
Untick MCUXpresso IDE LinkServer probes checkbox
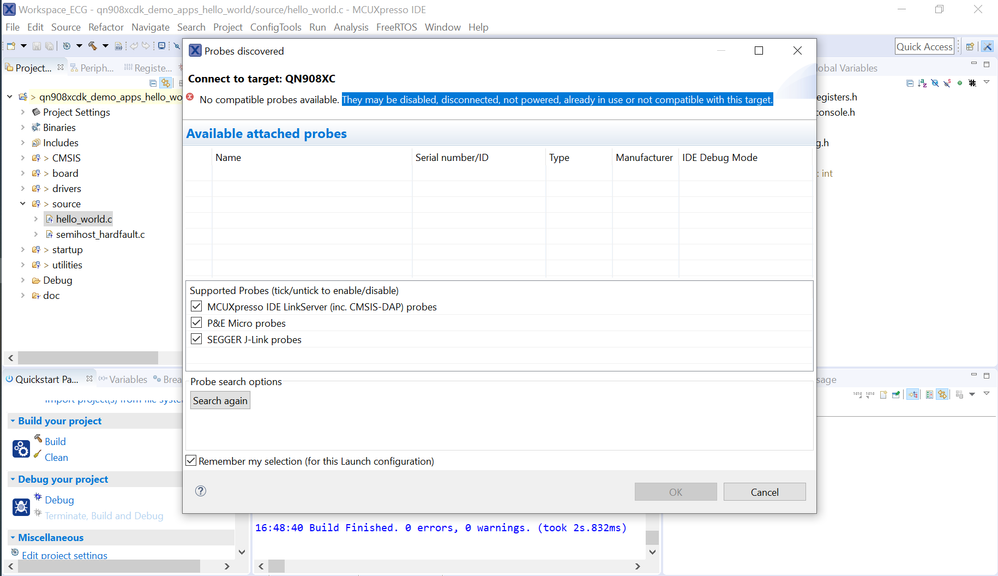(196, 306)
